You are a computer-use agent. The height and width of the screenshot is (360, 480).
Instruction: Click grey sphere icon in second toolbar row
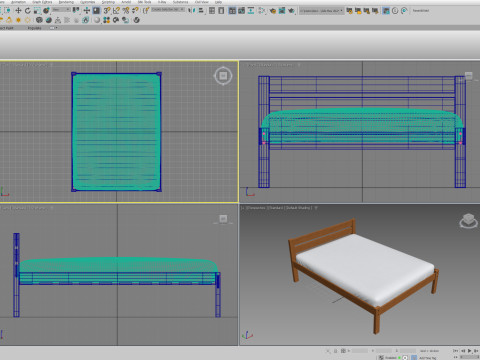[x=97, y=20]
